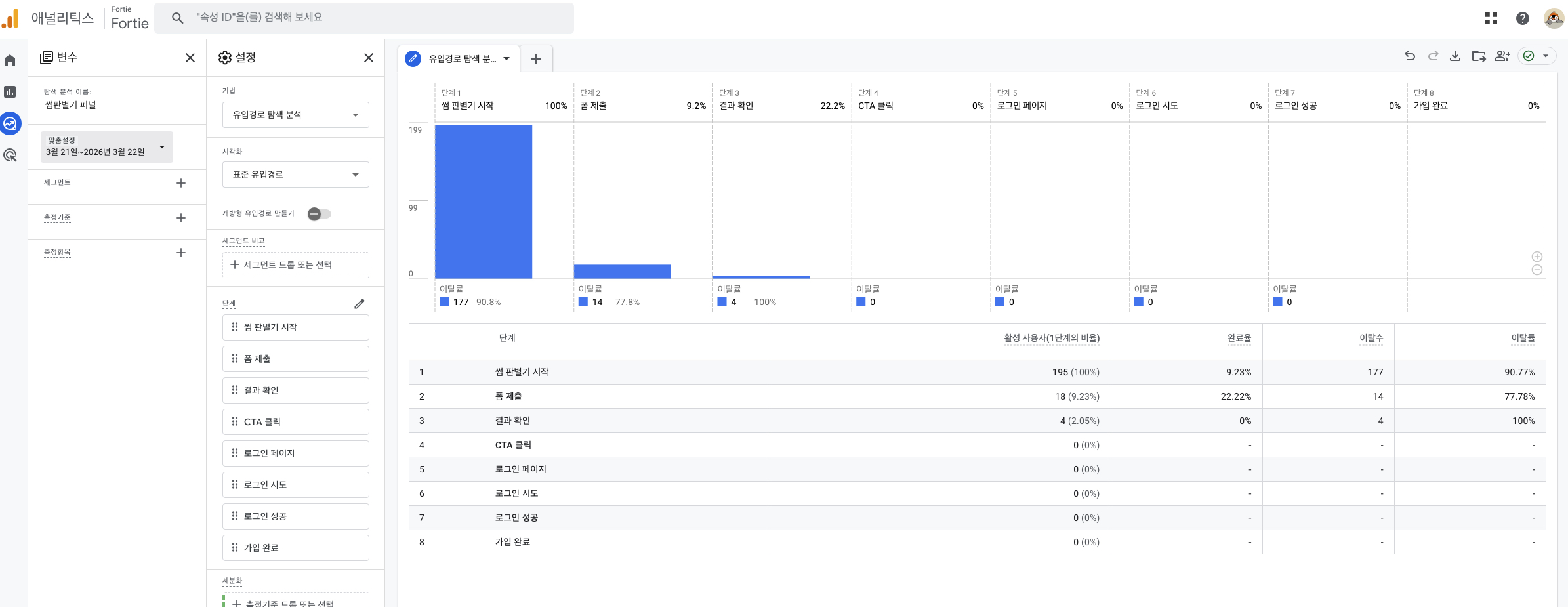Share exploration with add-user icon
1568x607 pixels.
(x=1502, y=56)
